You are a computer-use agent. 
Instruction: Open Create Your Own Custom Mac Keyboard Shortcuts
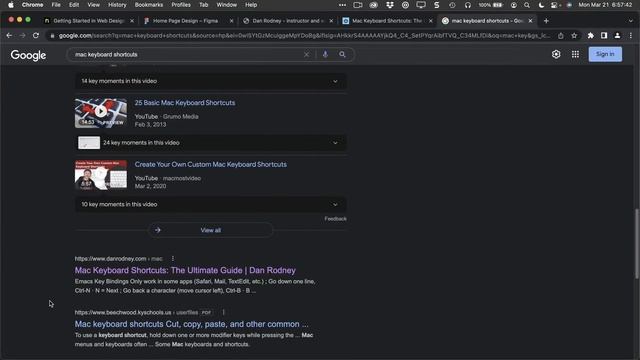[211, 164]
